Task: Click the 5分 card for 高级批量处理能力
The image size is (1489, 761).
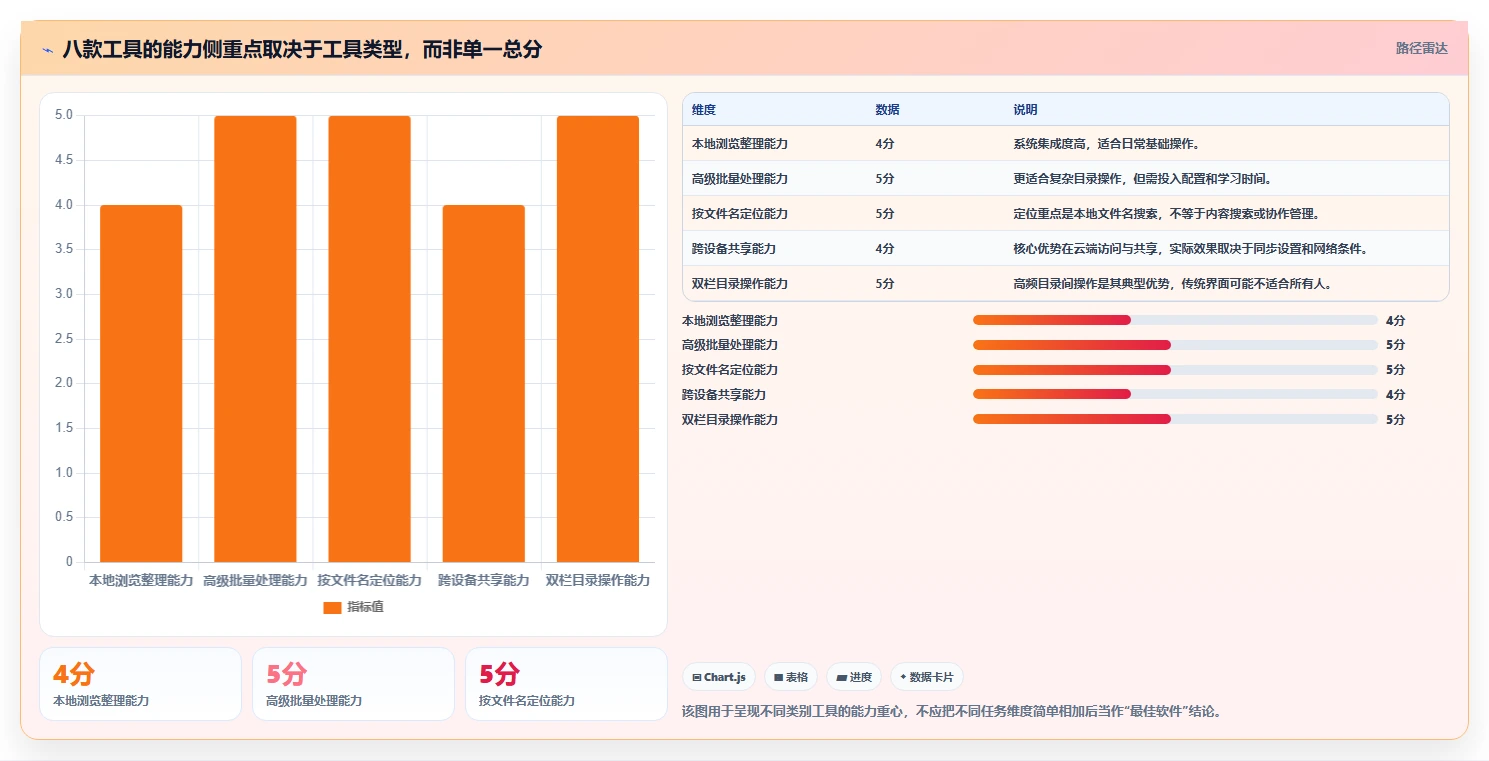Action: click(353, 684)
